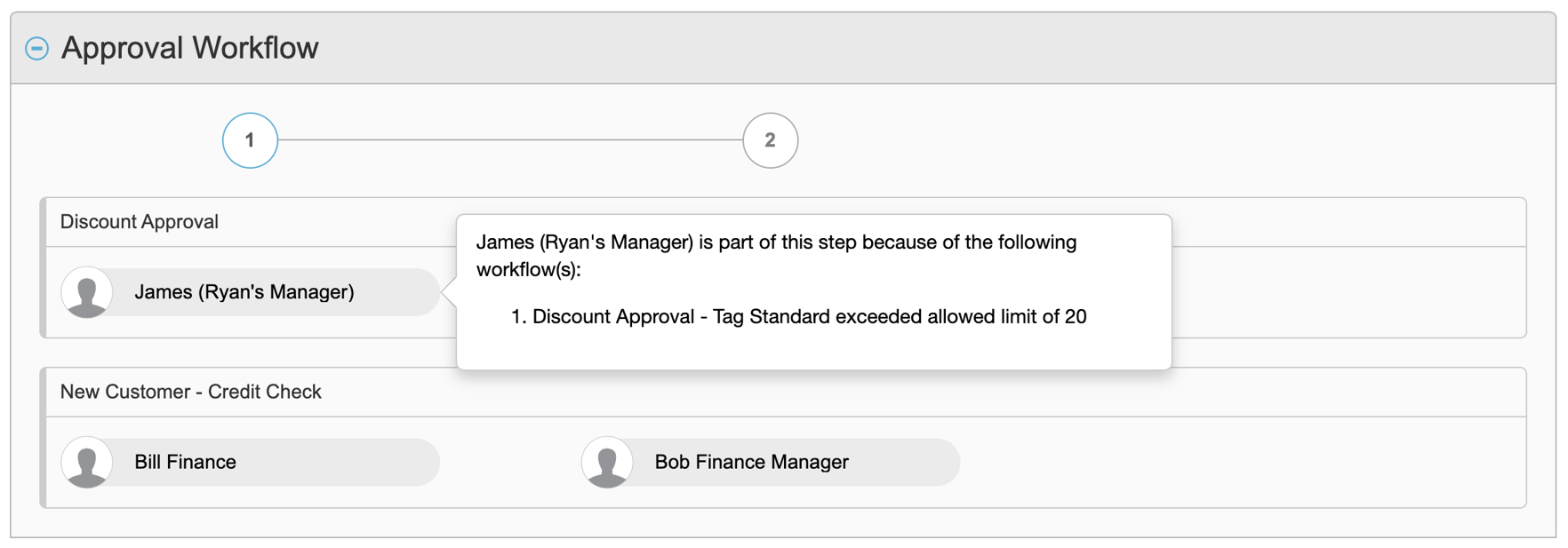Image resolution: width=1568 pixels, height=548 pixels.
Task: Click the Discount Approval section header
Action: point(140,222)
